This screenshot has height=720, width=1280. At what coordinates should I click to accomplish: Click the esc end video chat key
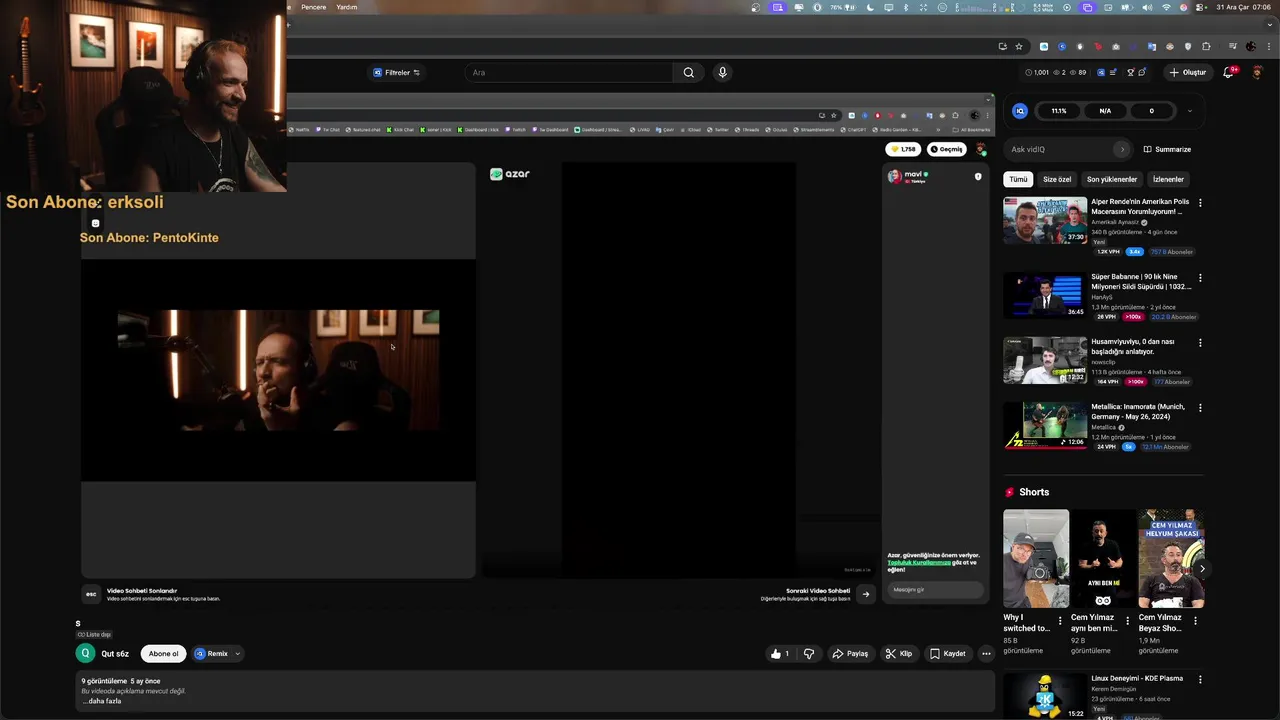[91, 594]
